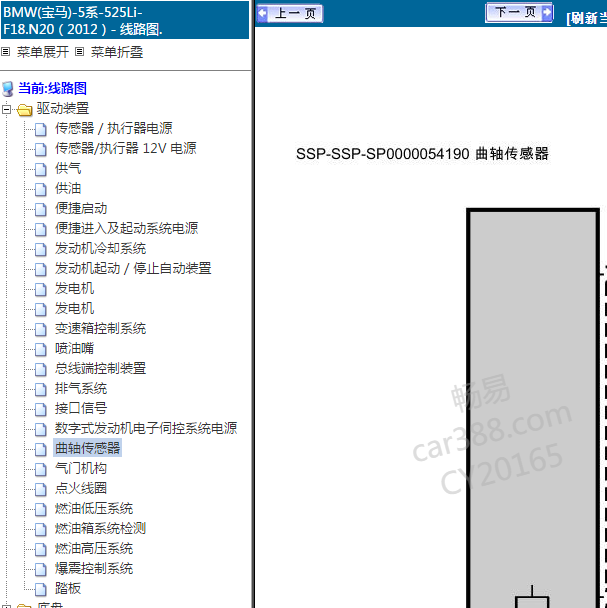Click page icon beside 点火线圈
The width and height of the screenshot is (607, 608).
coord(40,489)
